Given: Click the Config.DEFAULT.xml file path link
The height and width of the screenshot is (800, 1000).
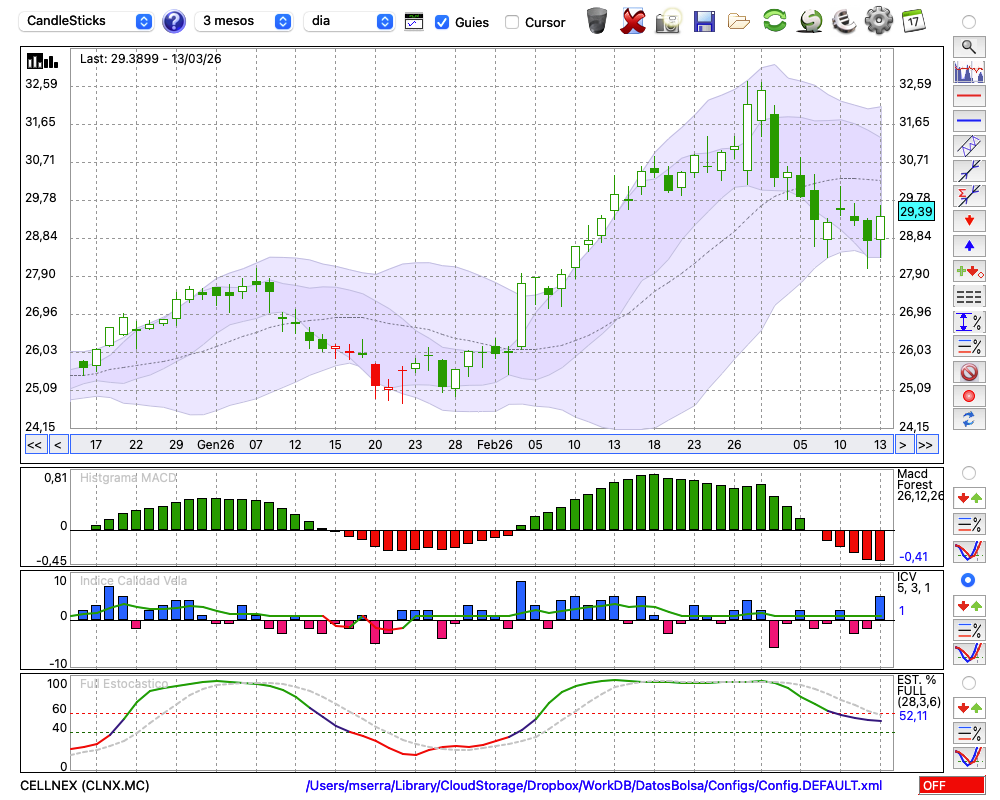Looking at the screenshot, I should 594,786.
